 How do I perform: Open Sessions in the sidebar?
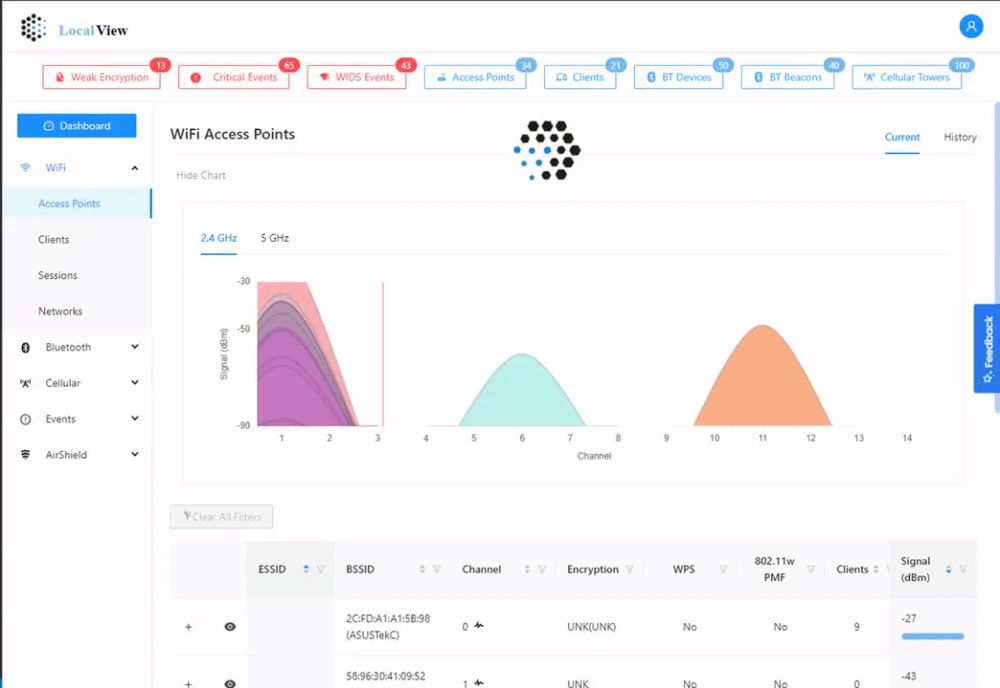pyautogui.click(x=57, y=275)
